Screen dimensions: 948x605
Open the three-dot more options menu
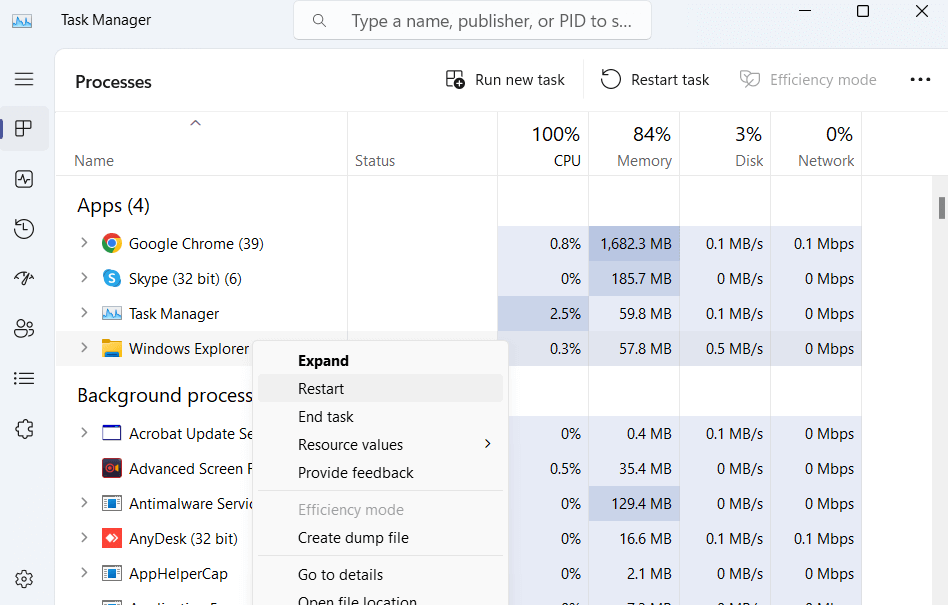click(920, 80)
